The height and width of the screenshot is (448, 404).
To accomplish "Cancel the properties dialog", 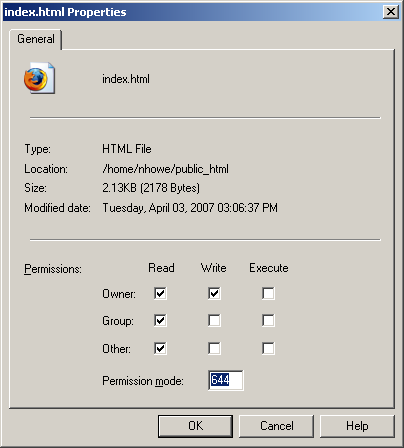I will 276,426.
